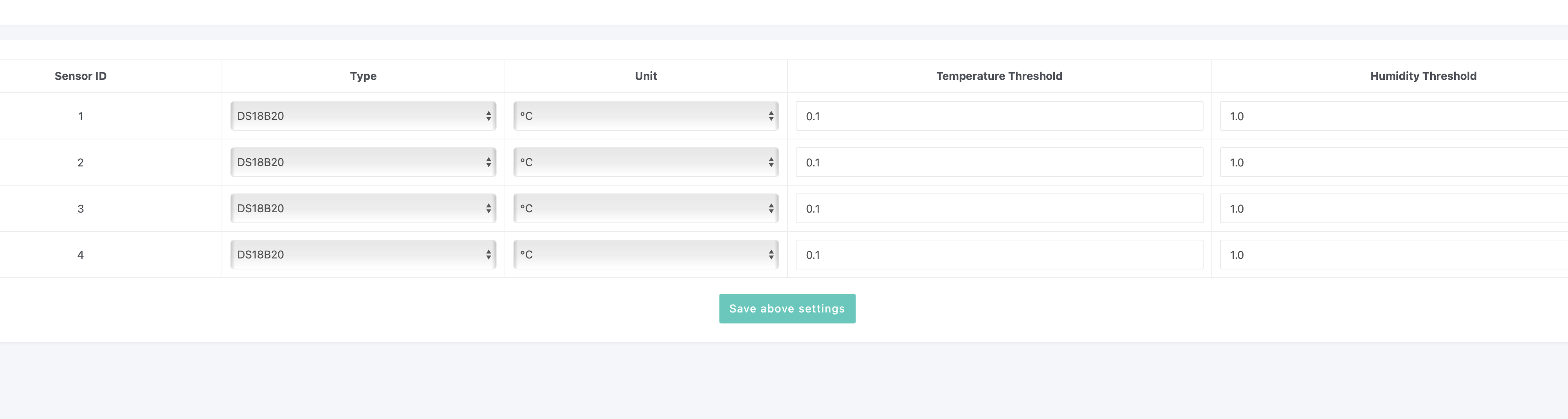Change the Unit selector for sensor 2
Image resolution: width=1568 pixels, height=419 pixels.
tap(645, 162)
